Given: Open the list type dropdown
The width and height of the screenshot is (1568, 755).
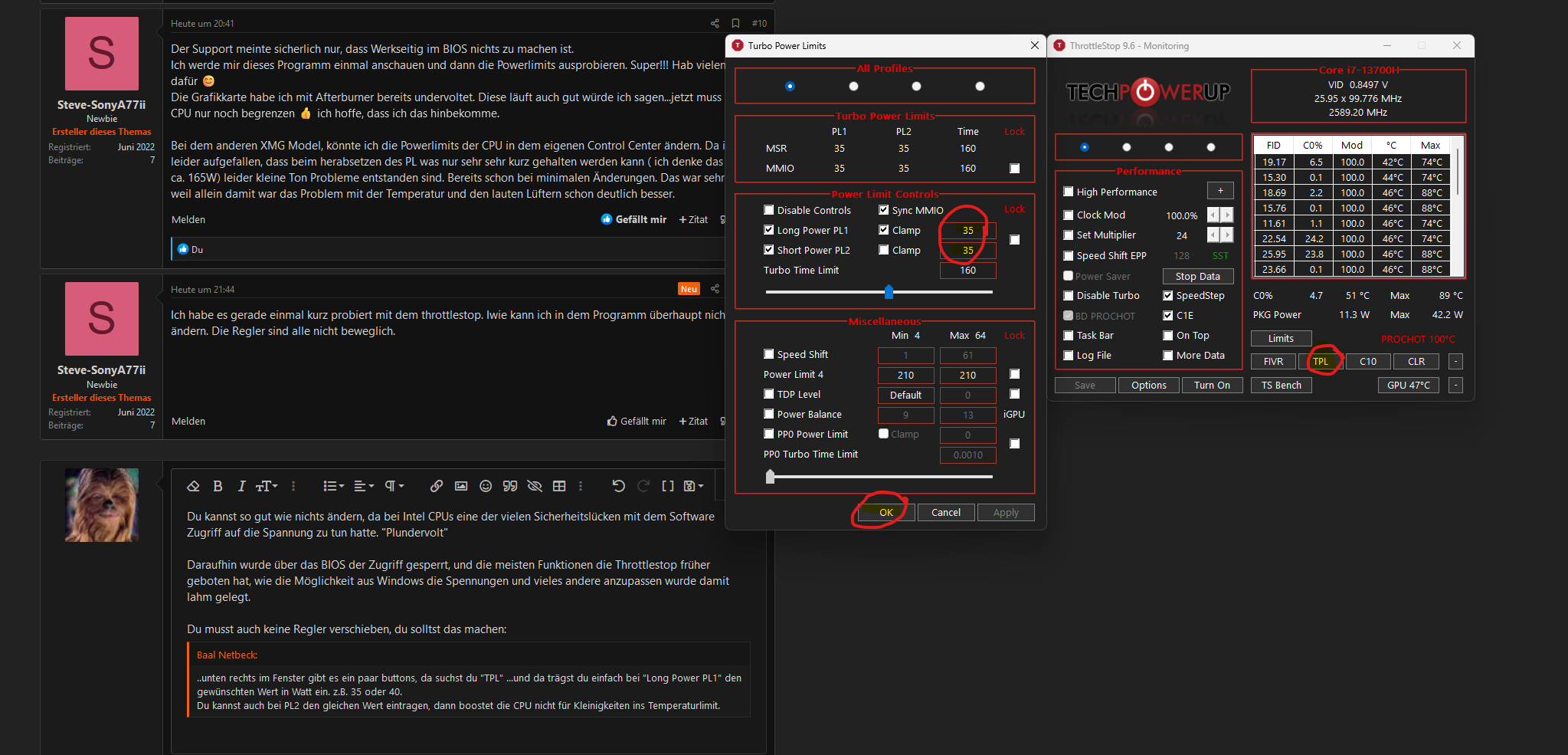Looking at the screenshot, I should (333, 486).
